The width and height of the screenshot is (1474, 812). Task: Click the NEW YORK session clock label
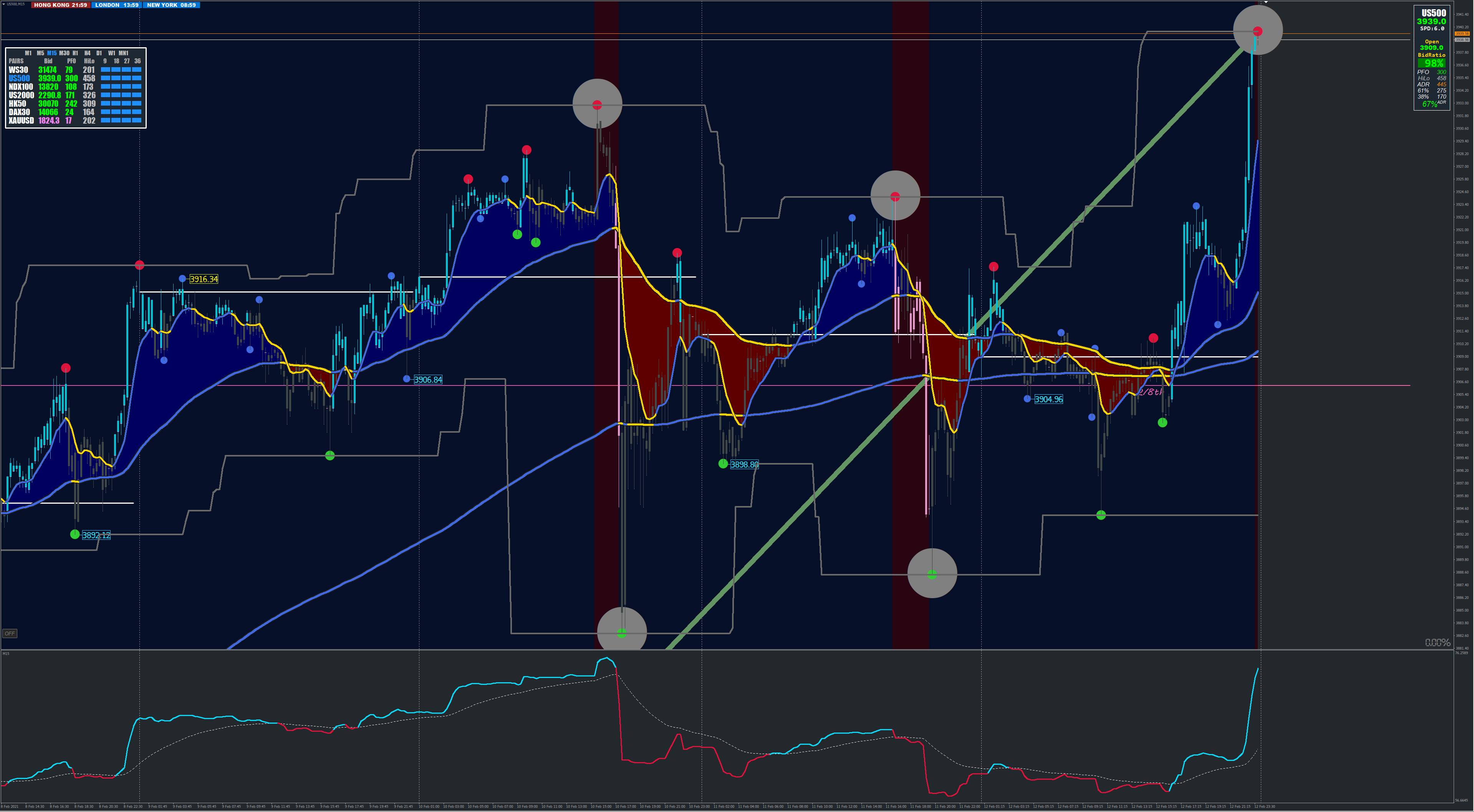click(171, 5)
